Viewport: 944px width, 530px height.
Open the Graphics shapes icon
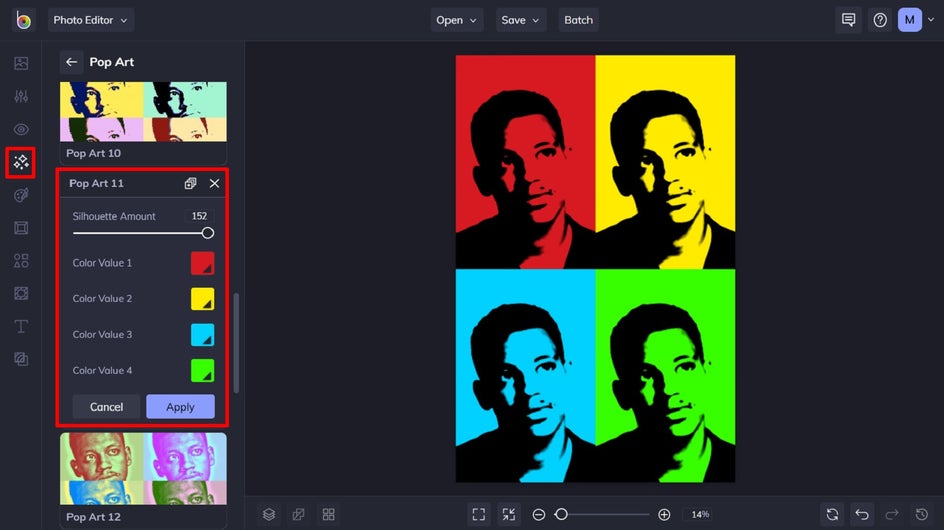click(x=21, y=261)
